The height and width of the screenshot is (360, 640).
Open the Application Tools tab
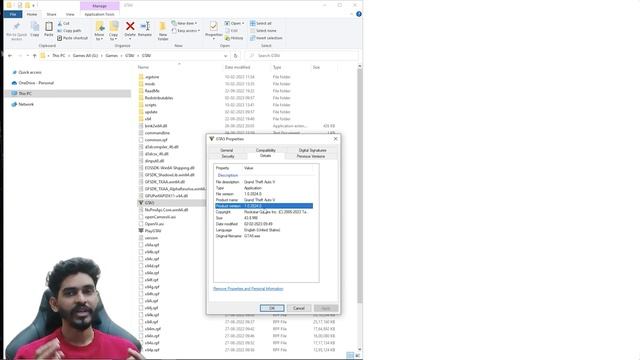click(99, 14)
